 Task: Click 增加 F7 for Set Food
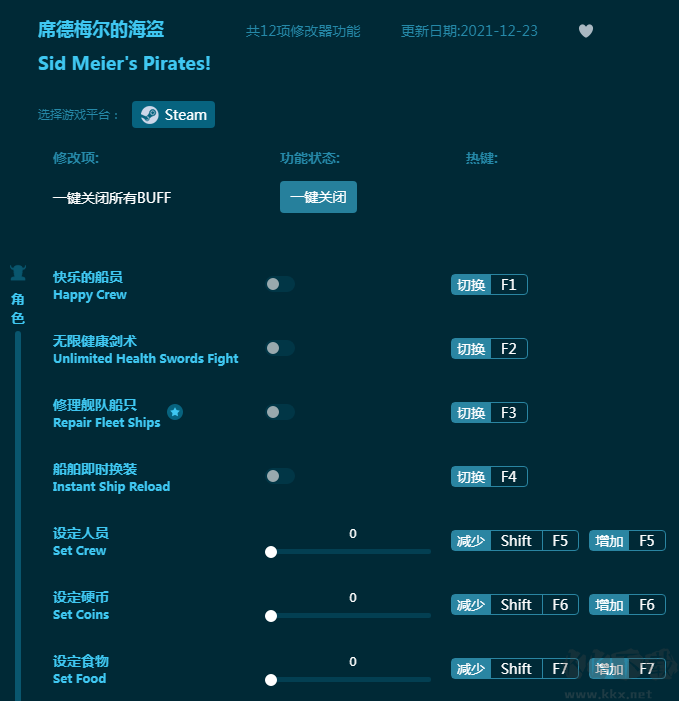[x=627, y=668]
